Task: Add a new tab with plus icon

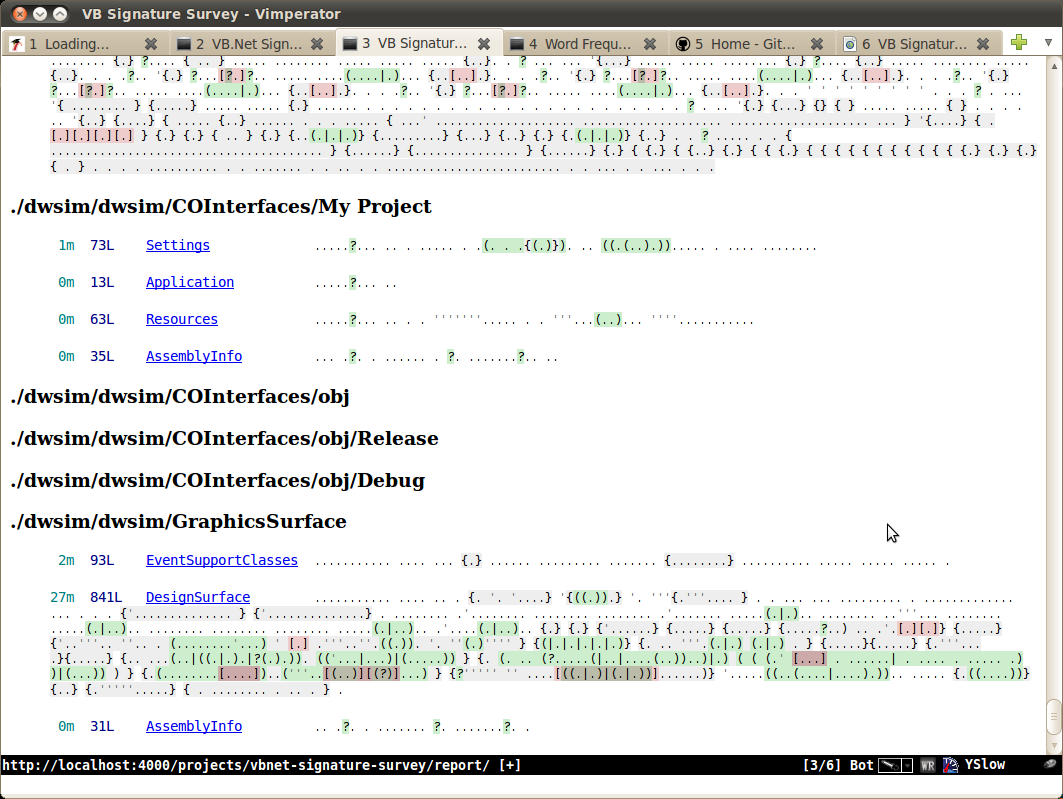Action: pyautogui.click(x=1018, y=43)
